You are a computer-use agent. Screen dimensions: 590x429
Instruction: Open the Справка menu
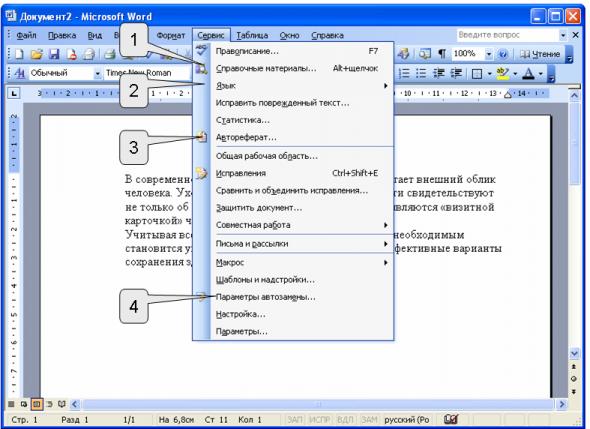coord(327,35)
